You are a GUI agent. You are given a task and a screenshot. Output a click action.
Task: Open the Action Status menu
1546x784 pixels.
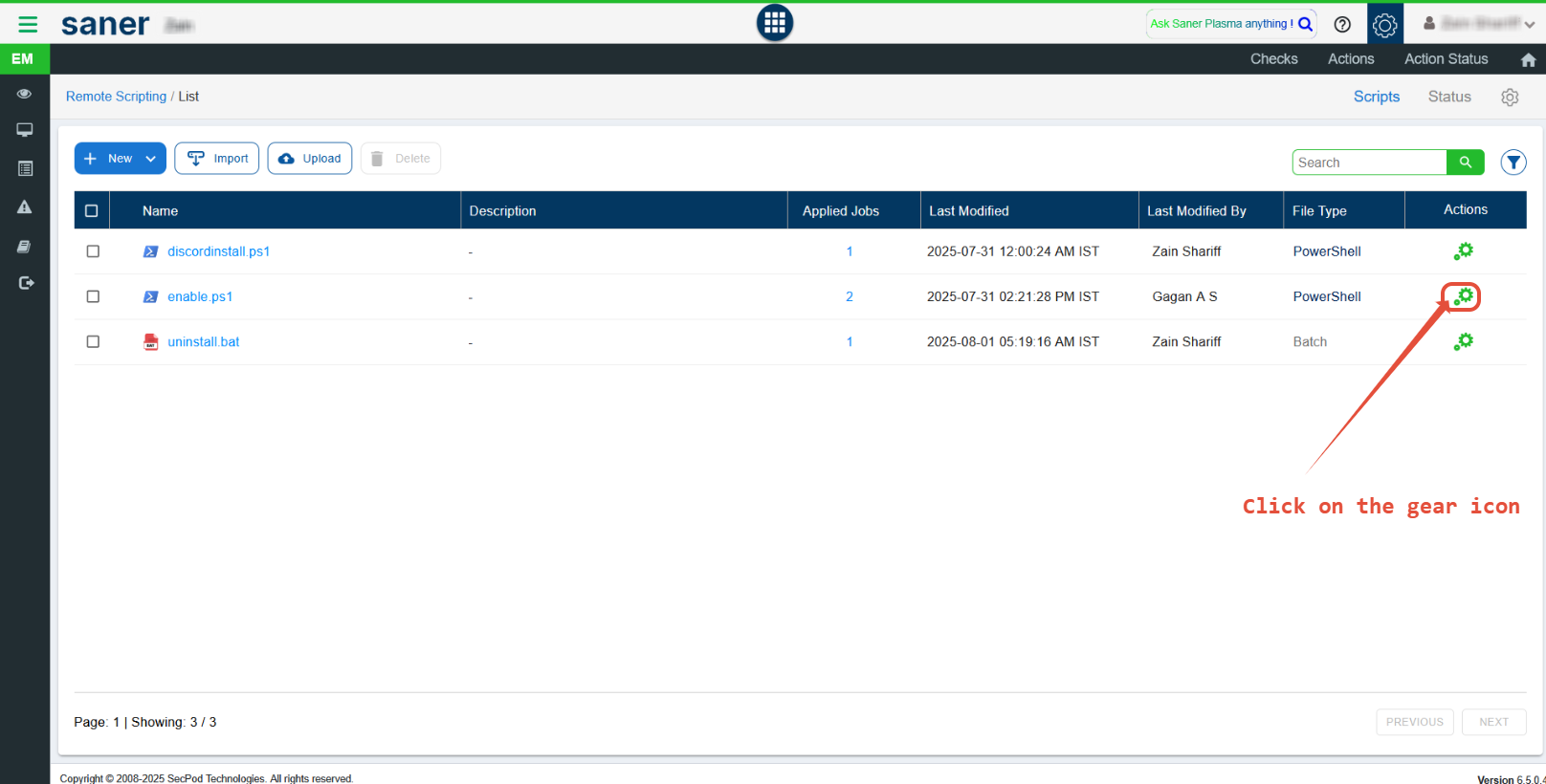1447,59
